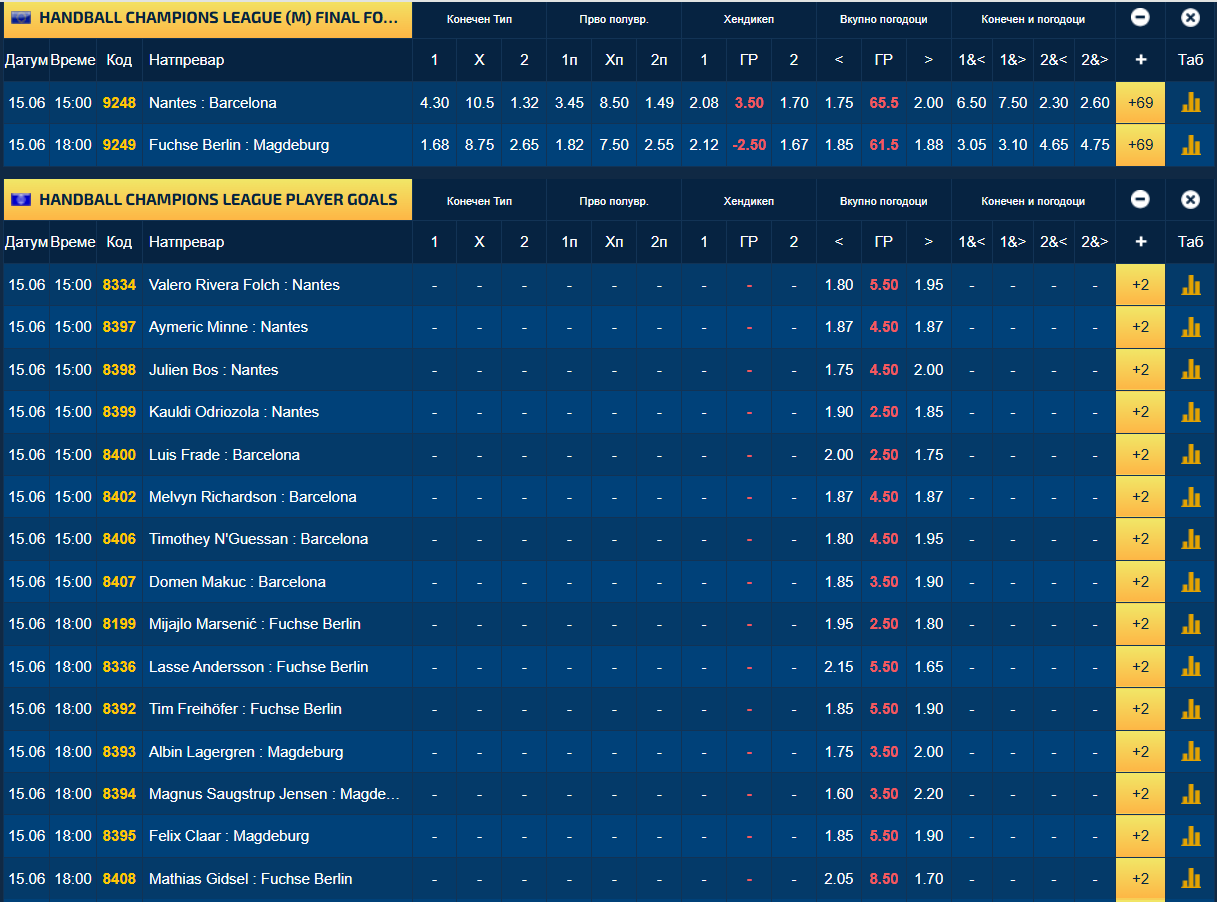Open stats chart for Luis Frade row
Image resolution: width=1217 pixels, height=902 pixels.
coord(1190,455)
